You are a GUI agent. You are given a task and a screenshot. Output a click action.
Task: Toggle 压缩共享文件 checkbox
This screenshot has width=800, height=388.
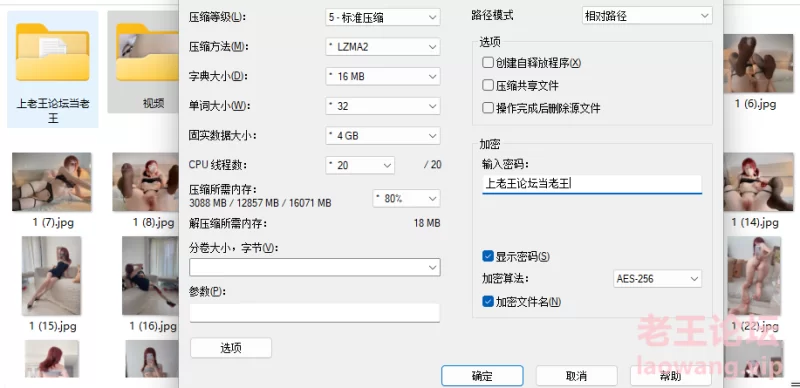coord(488,85)
